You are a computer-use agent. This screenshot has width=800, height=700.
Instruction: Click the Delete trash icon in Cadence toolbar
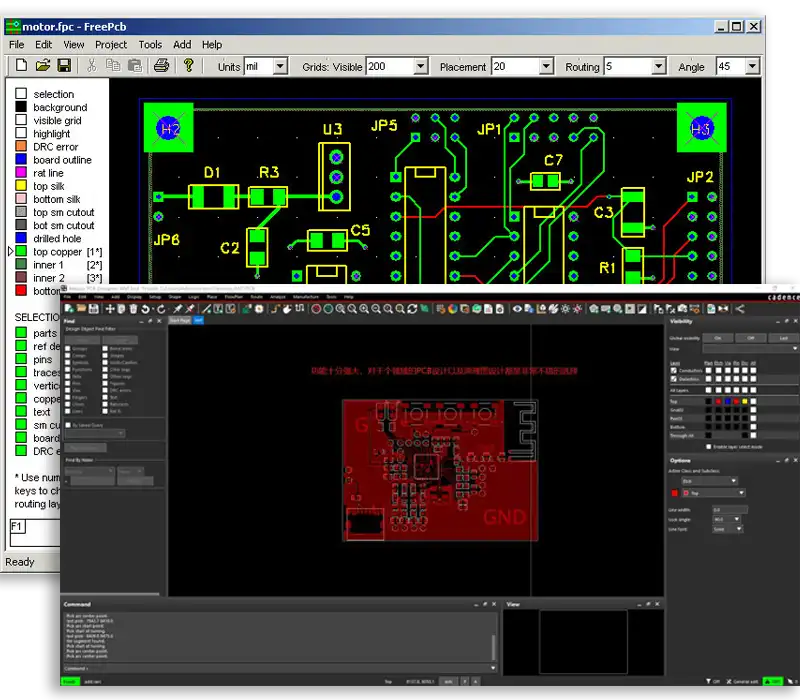click(x=134, y=309)
